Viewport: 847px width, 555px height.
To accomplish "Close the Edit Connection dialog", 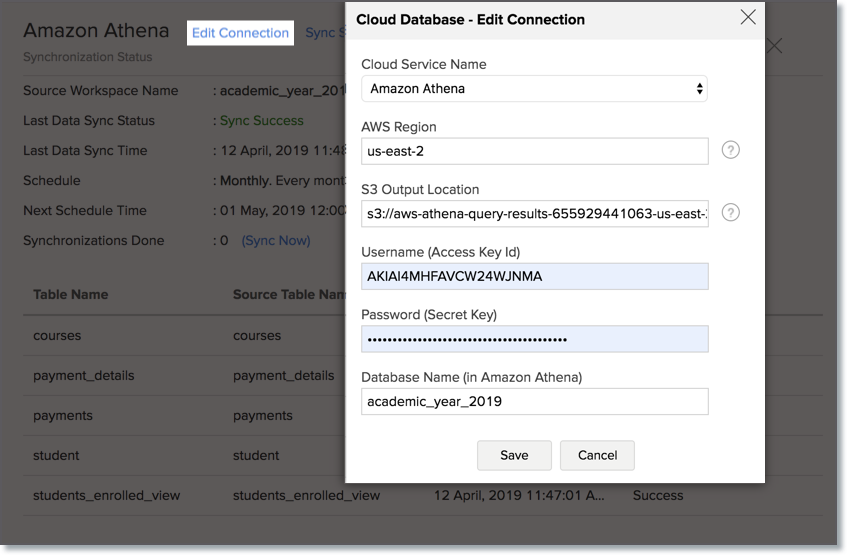I will pyautogui.click(x=747, y=17).
